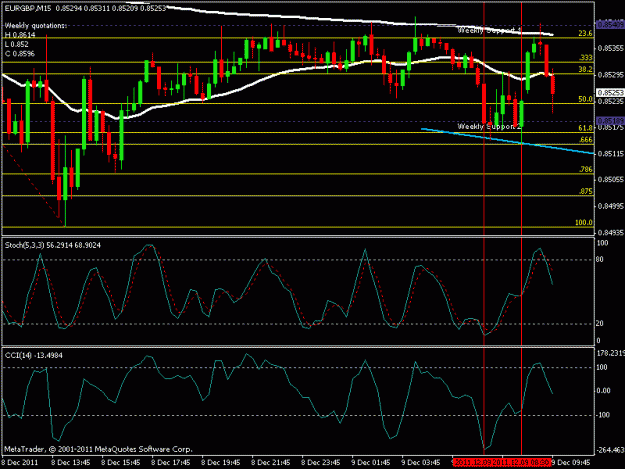
Task: Click the '9 Dec 09:45' time axis label
Action: pyautogui.click(x=571, y=463)
